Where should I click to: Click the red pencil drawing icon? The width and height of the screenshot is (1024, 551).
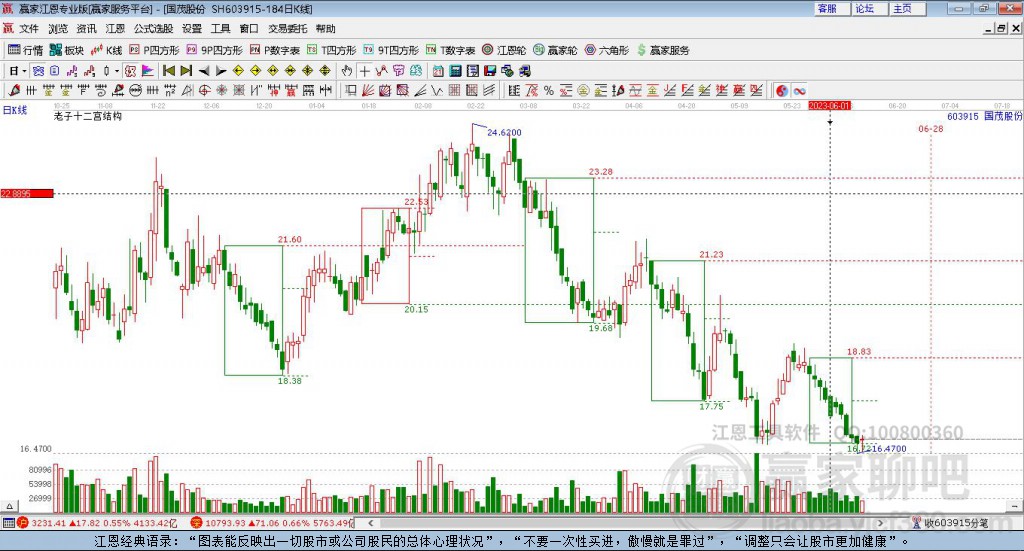click(14, 91)
